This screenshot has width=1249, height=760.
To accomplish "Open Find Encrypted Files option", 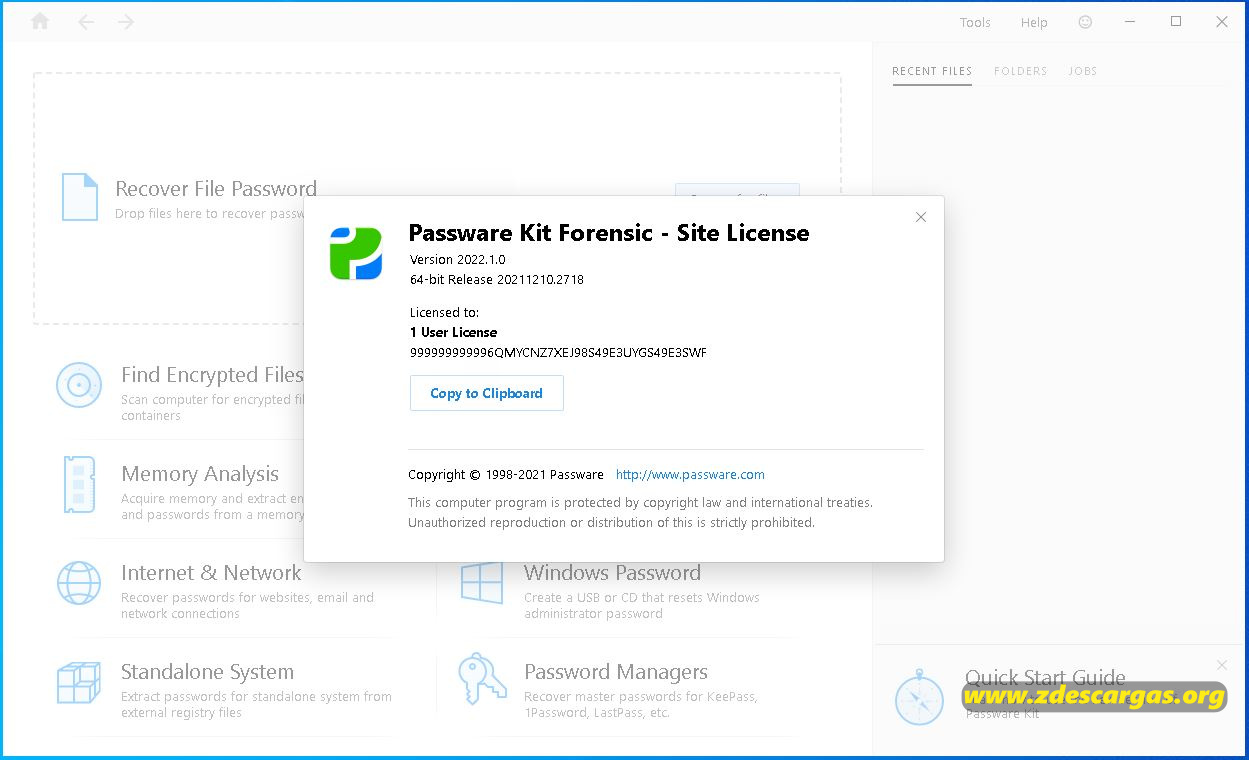I will click(212, 375).
